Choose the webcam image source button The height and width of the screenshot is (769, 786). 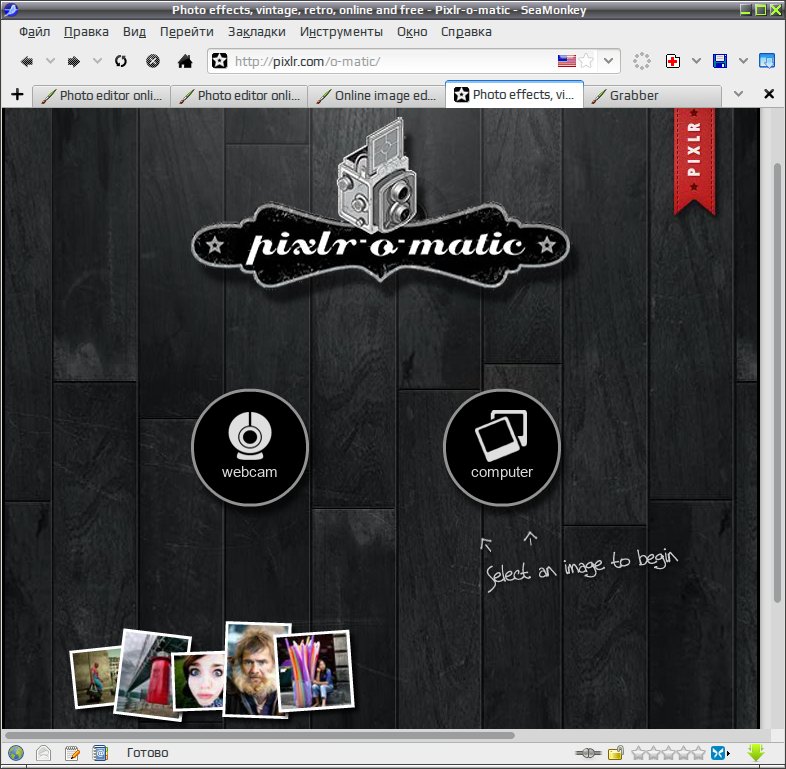point(250,448)
